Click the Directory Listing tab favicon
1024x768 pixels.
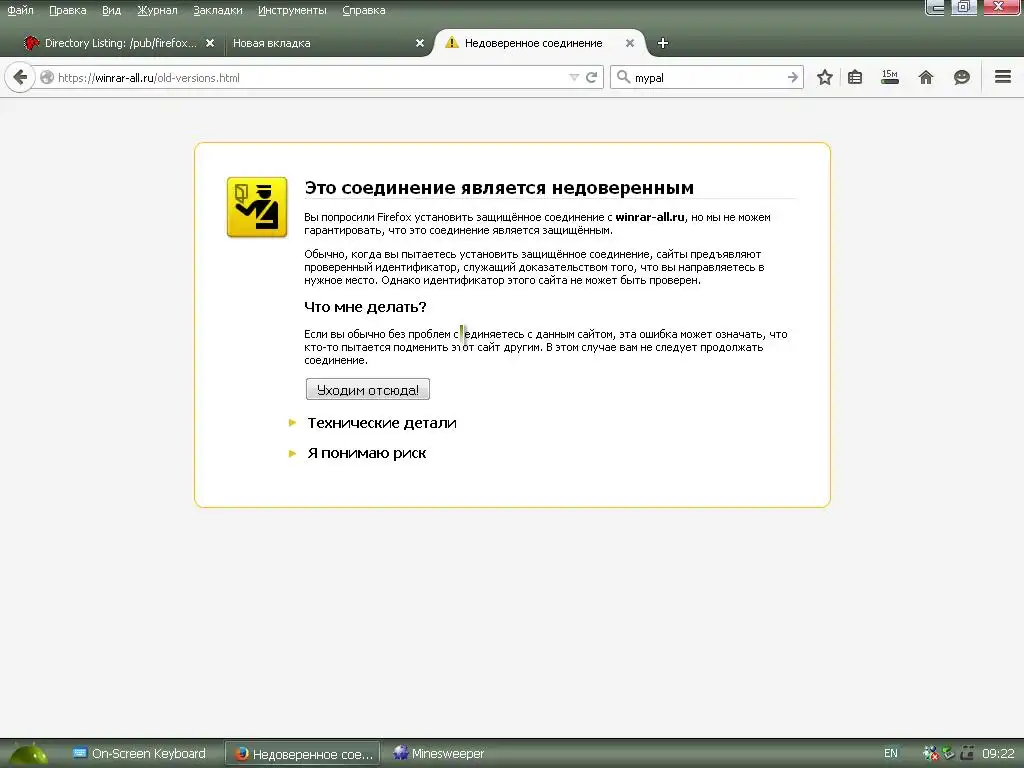[x=31, y=43]
